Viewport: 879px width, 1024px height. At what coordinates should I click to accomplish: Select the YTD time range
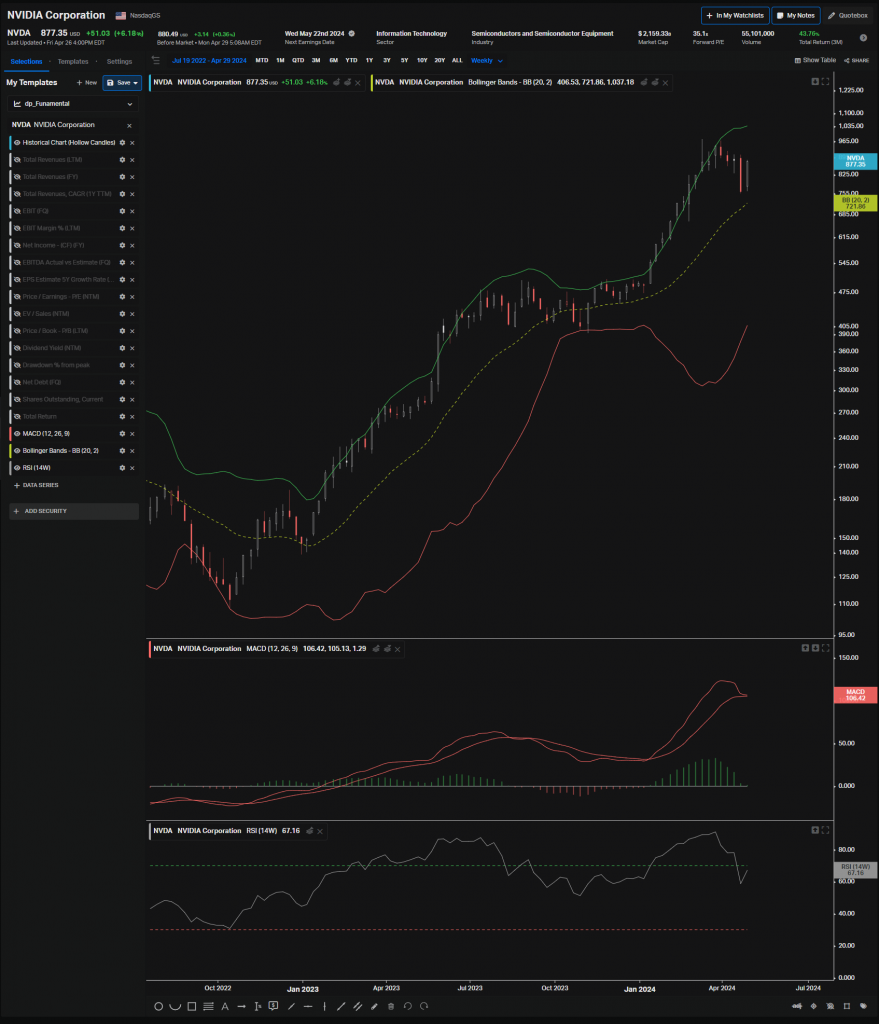click(351, 61)
